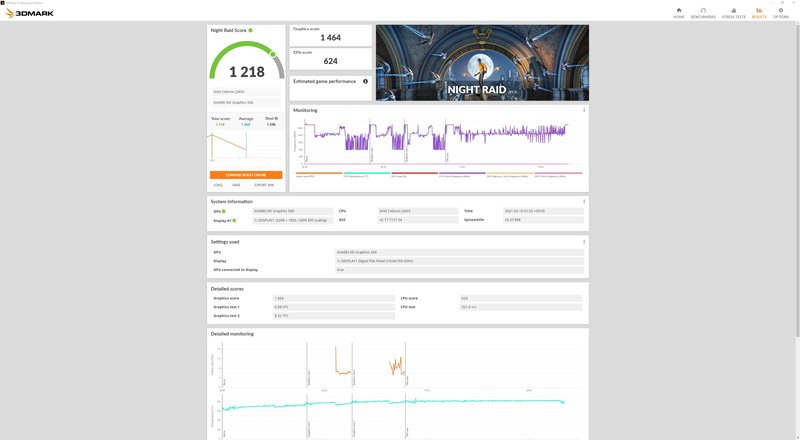
Task: Click the Detailed monitoring heading
Action: click(232, 334)
